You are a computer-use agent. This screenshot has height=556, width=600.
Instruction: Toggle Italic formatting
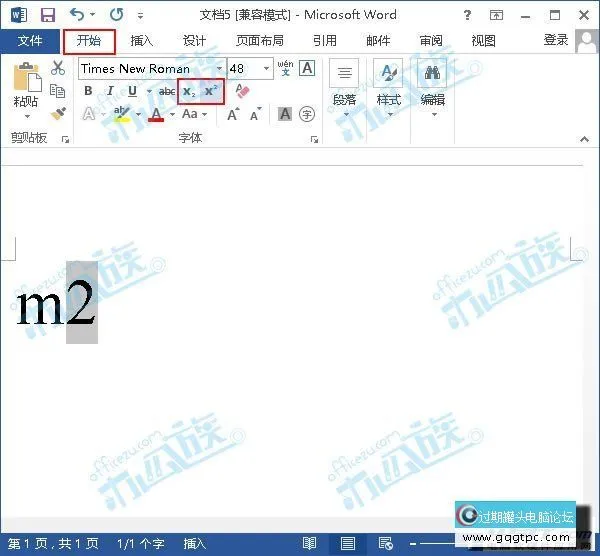coord(111,91)
